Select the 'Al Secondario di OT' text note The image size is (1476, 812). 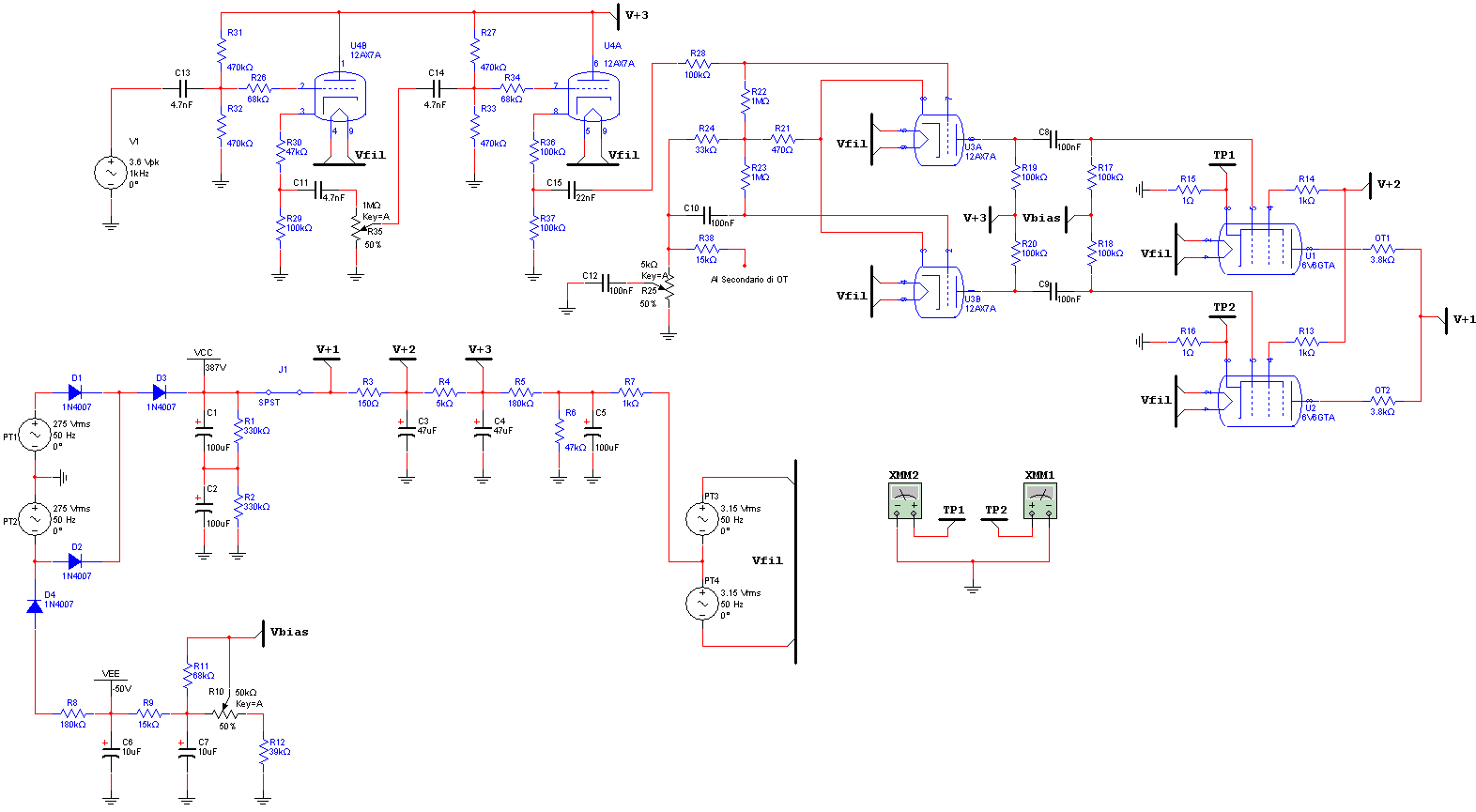[748, 280]
